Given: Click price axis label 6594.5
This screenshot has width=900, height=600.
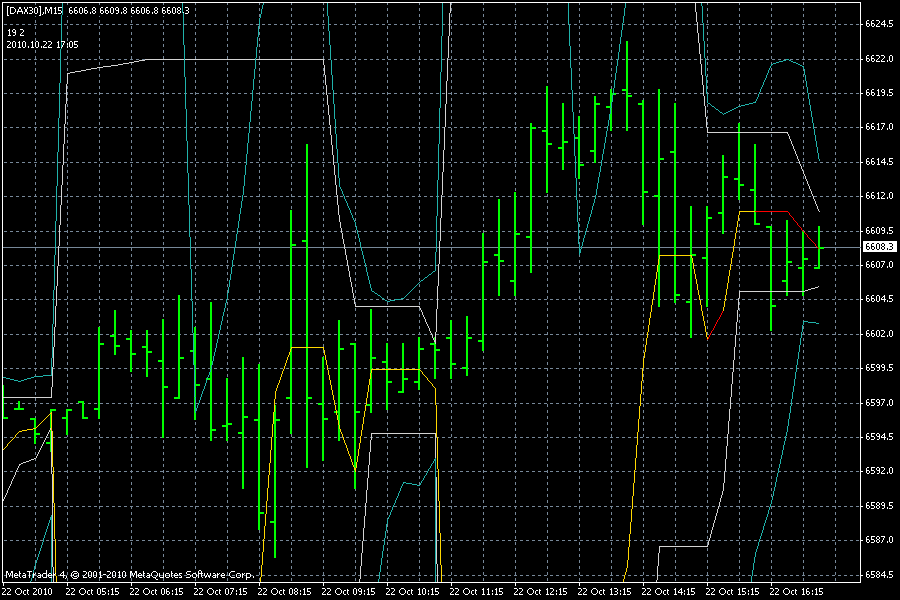Looking at the screenshot, I should [879, 436].
